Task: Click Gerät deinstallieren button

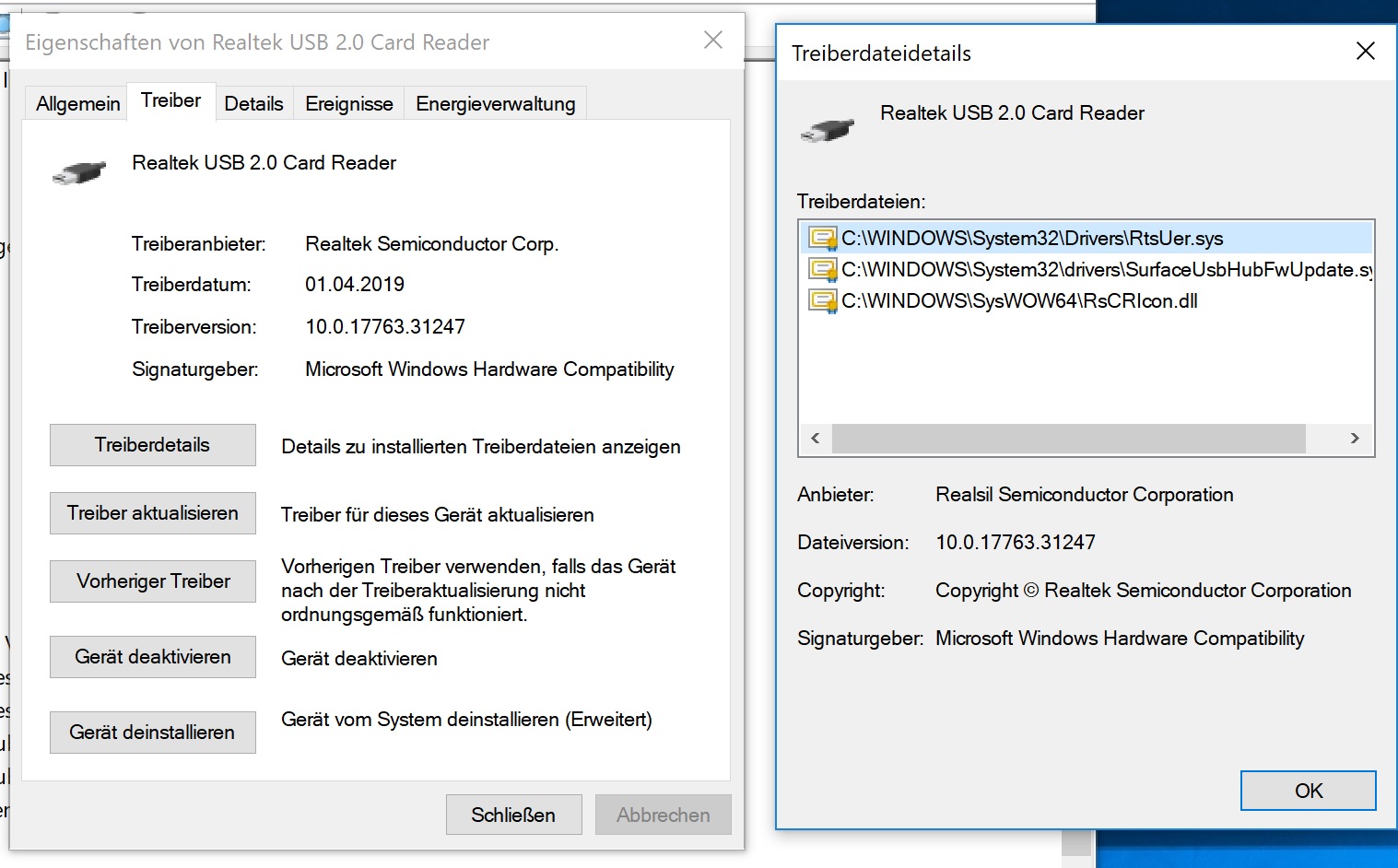Action: 153,733
